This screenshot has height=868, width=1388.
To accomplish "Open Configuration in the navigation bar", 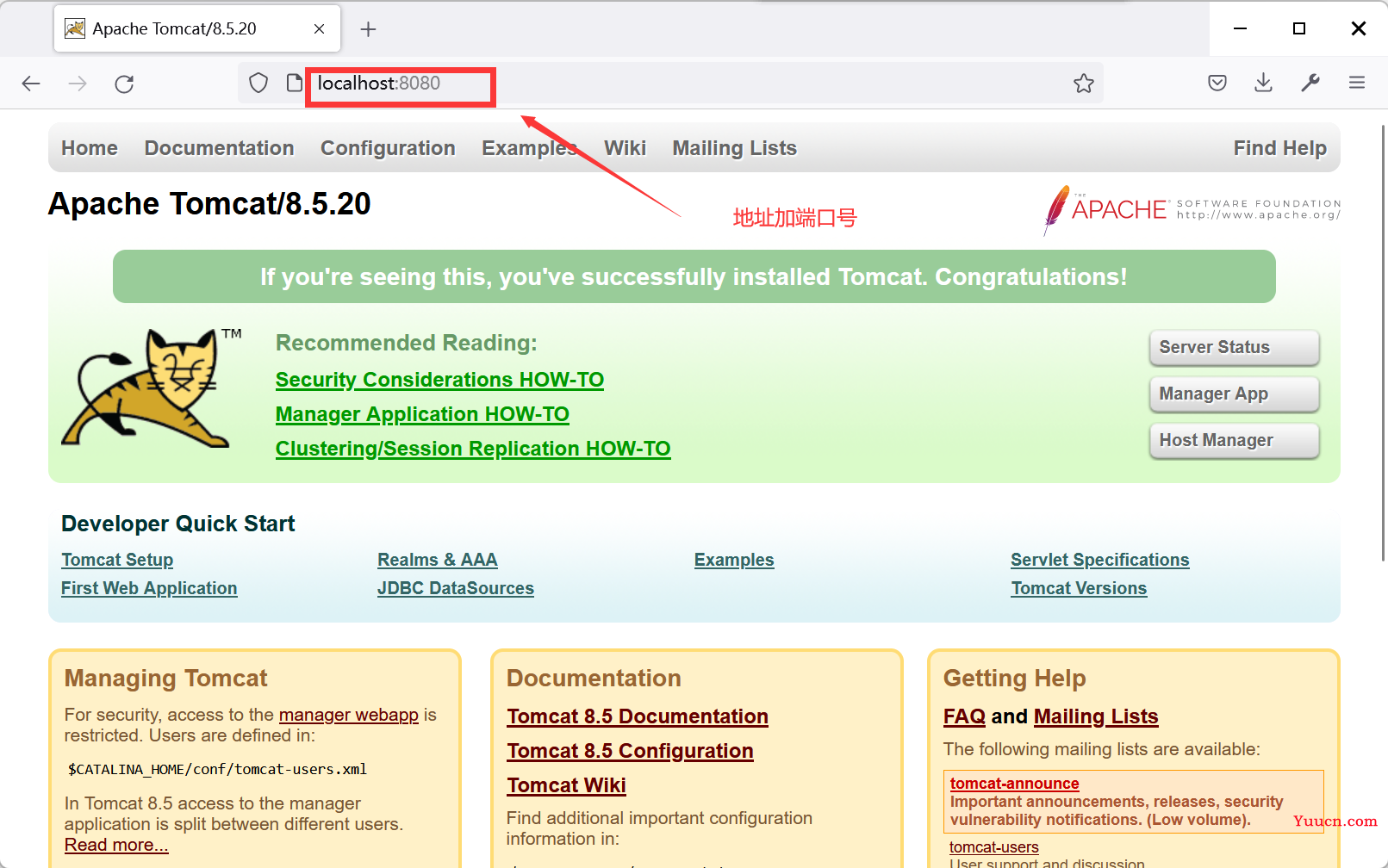I will point(388,148).
